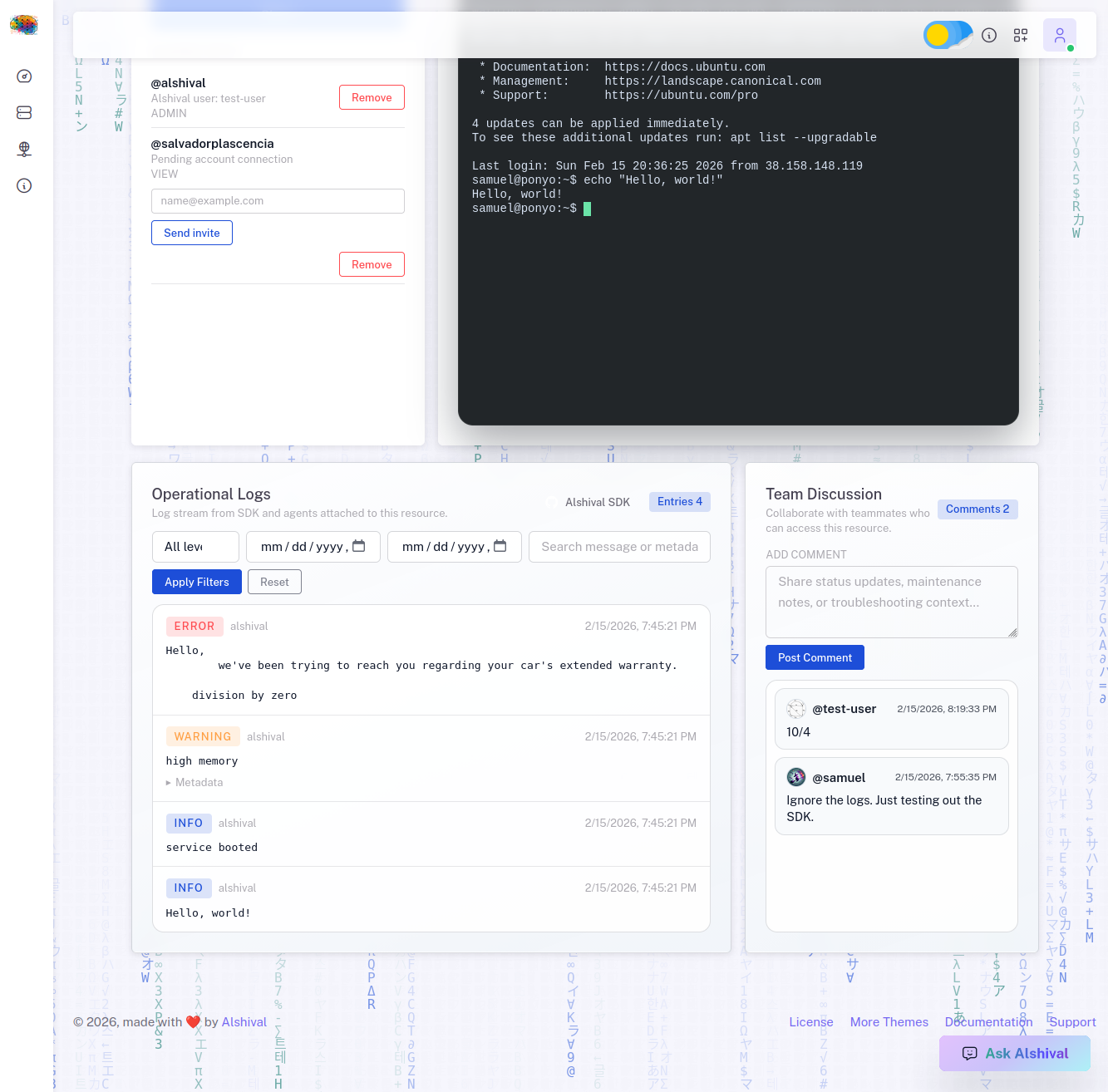Viewport: 1108px width, 1092px height.
Task: Open the More Themes footer link
Action: [x=889, y=1022]
